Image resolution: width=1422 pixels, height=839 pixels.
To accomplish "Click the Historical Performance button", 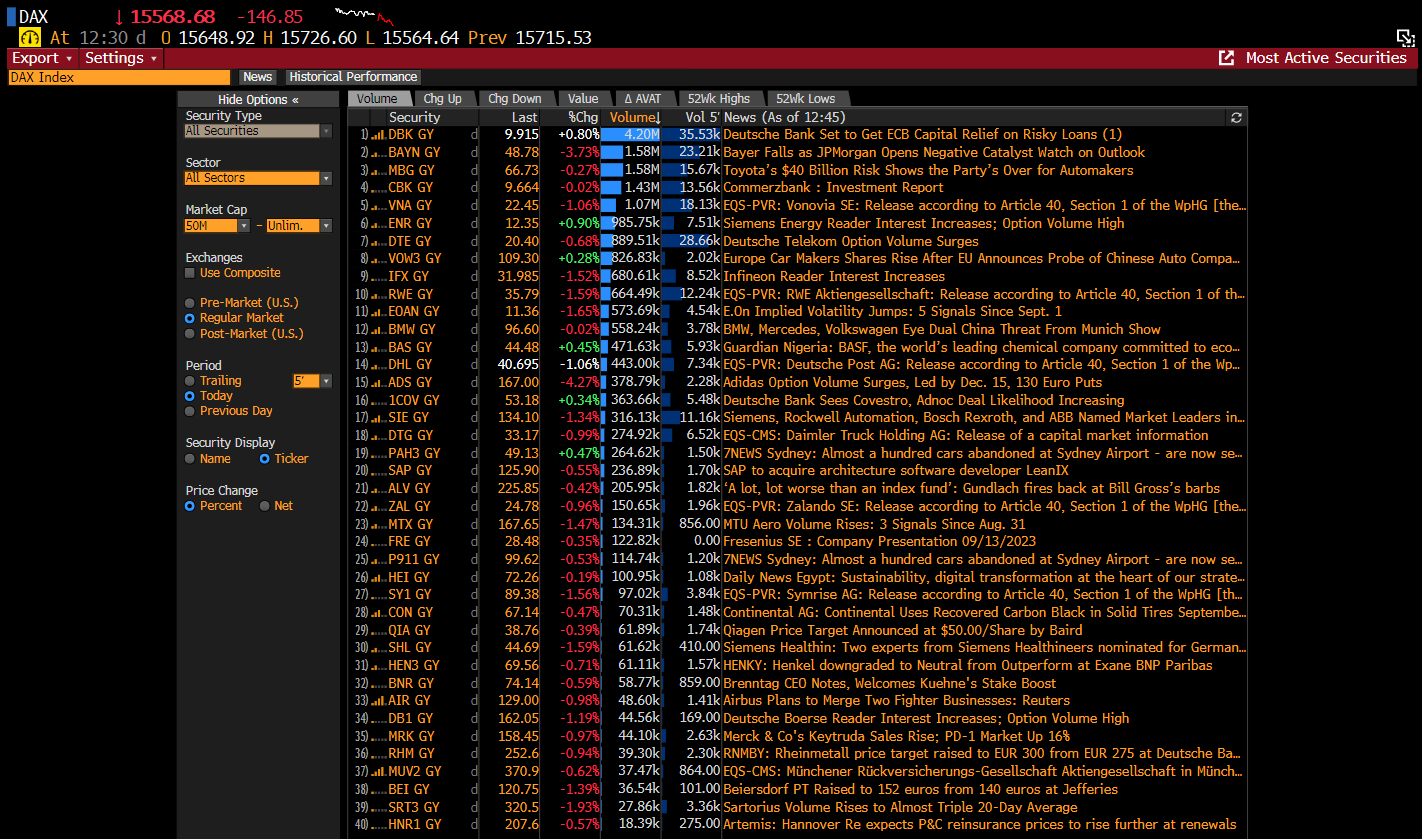I will 353,77.
